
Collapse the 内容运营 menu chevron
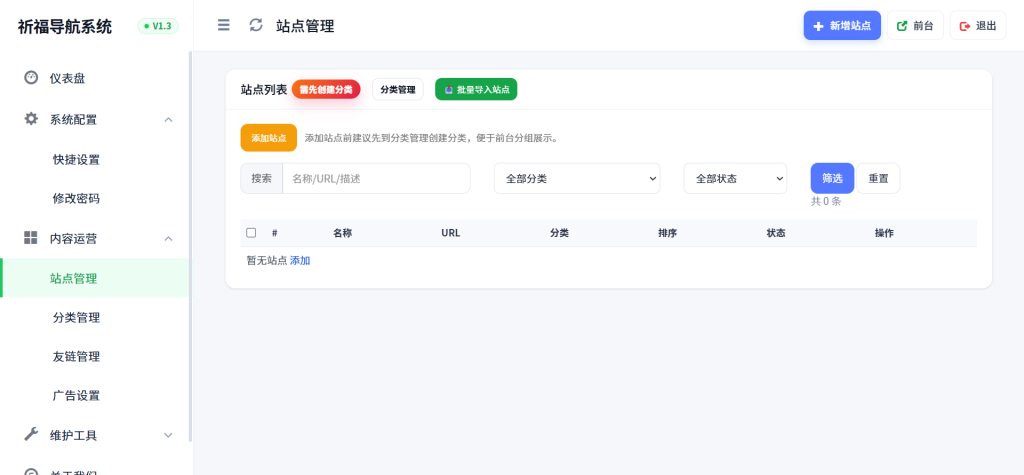tap(168, 238)
